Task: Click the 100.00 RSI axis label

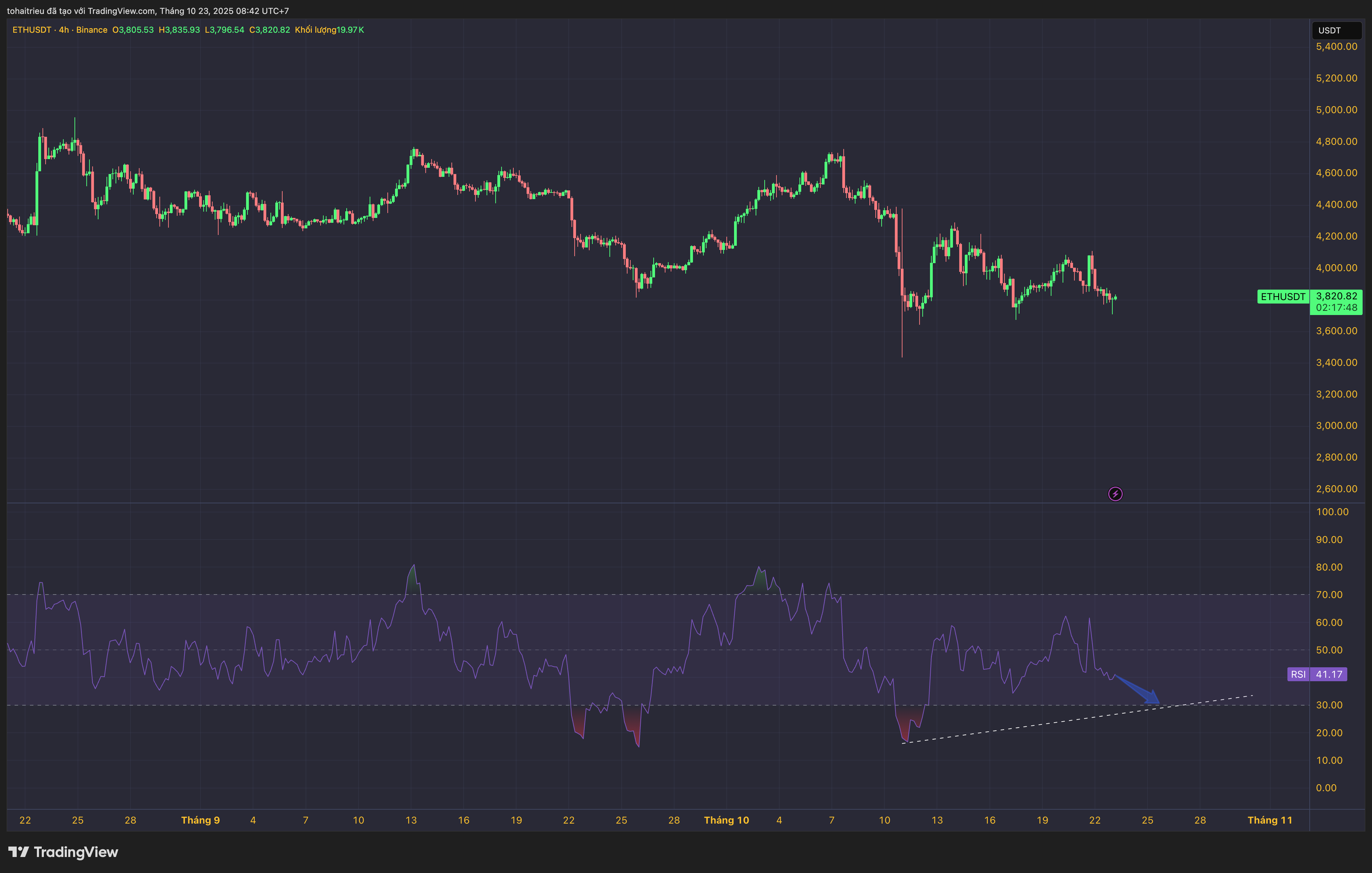Action: [x=1332, y=512]
